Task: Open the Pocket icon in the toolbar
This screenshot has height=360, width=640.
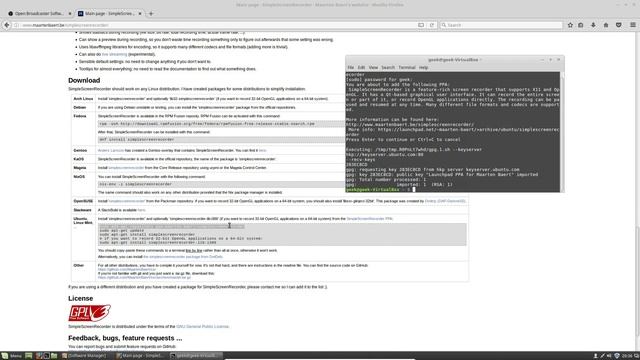Action: coord(619,25)
